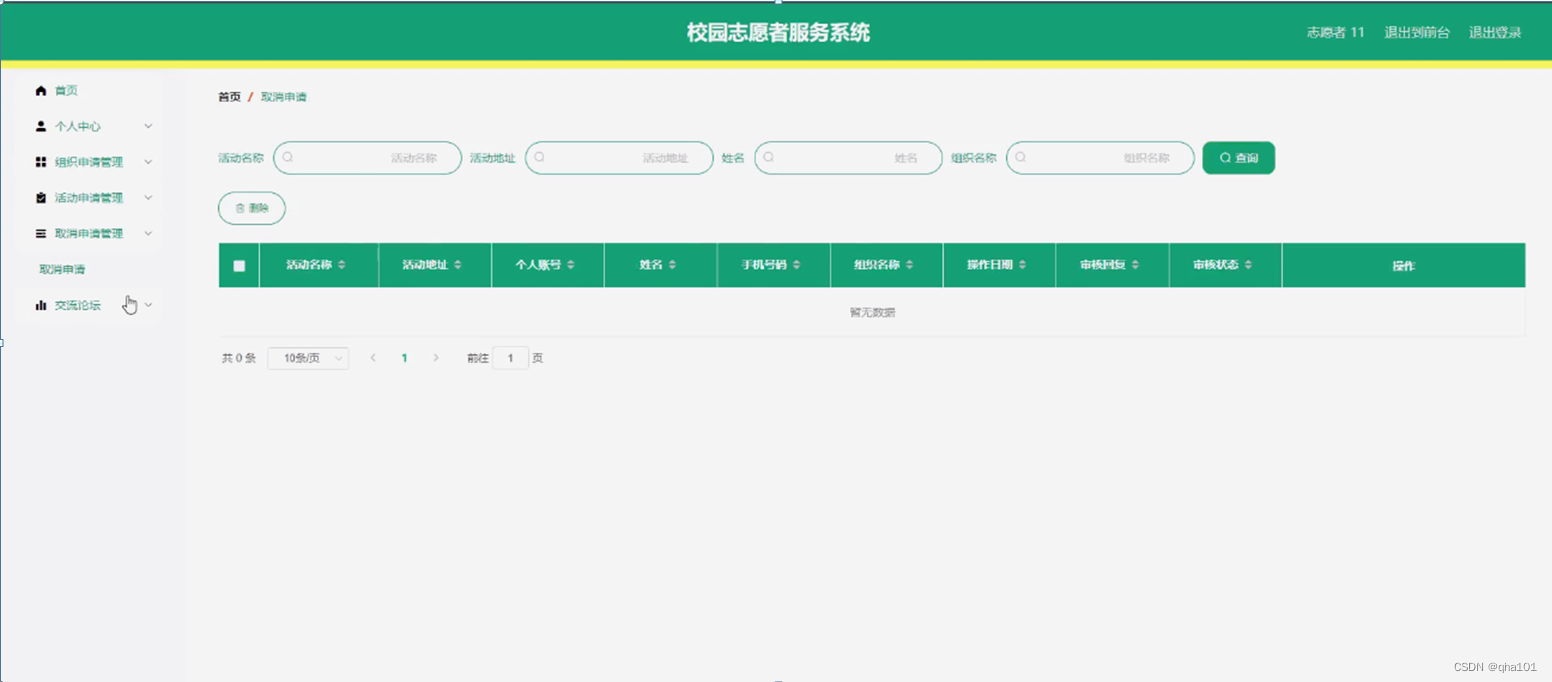
Task: Click the clipboard icon for 活动申请管理
Action: click(x=41, y=198)
